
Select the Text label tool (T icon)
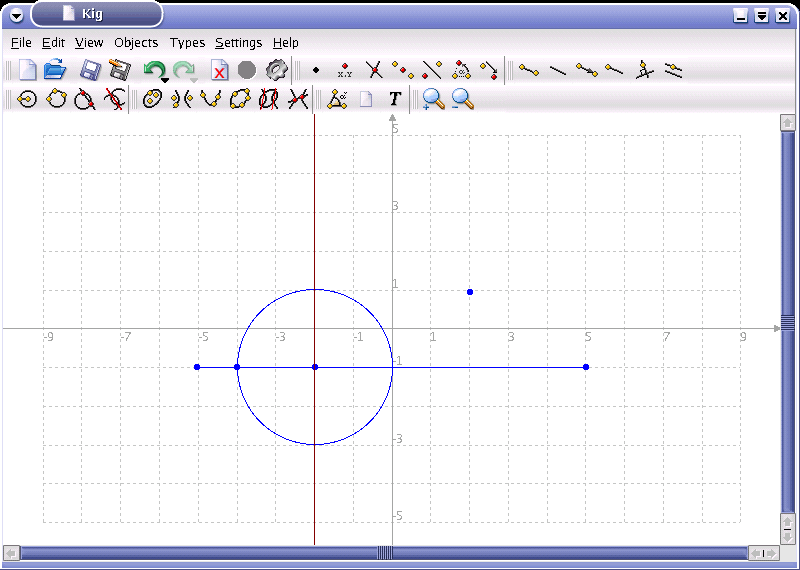click(395, 99)
